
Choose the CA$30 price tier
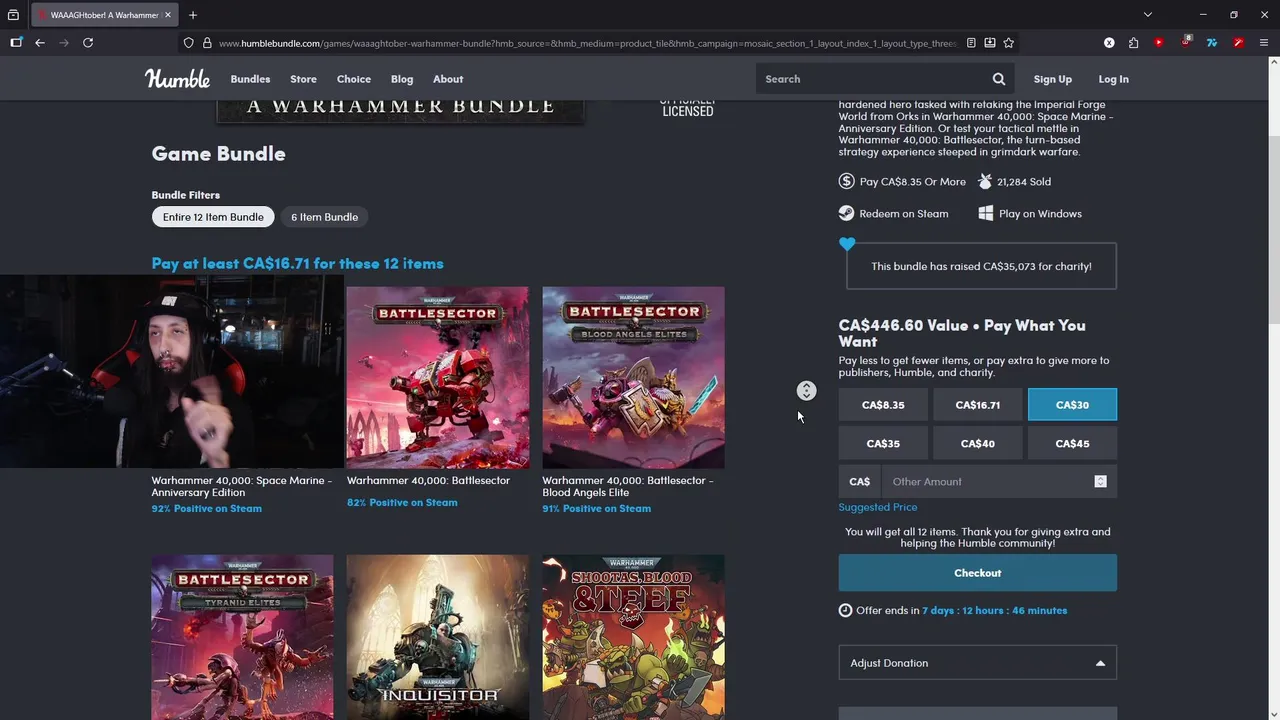click(1072, 405)
